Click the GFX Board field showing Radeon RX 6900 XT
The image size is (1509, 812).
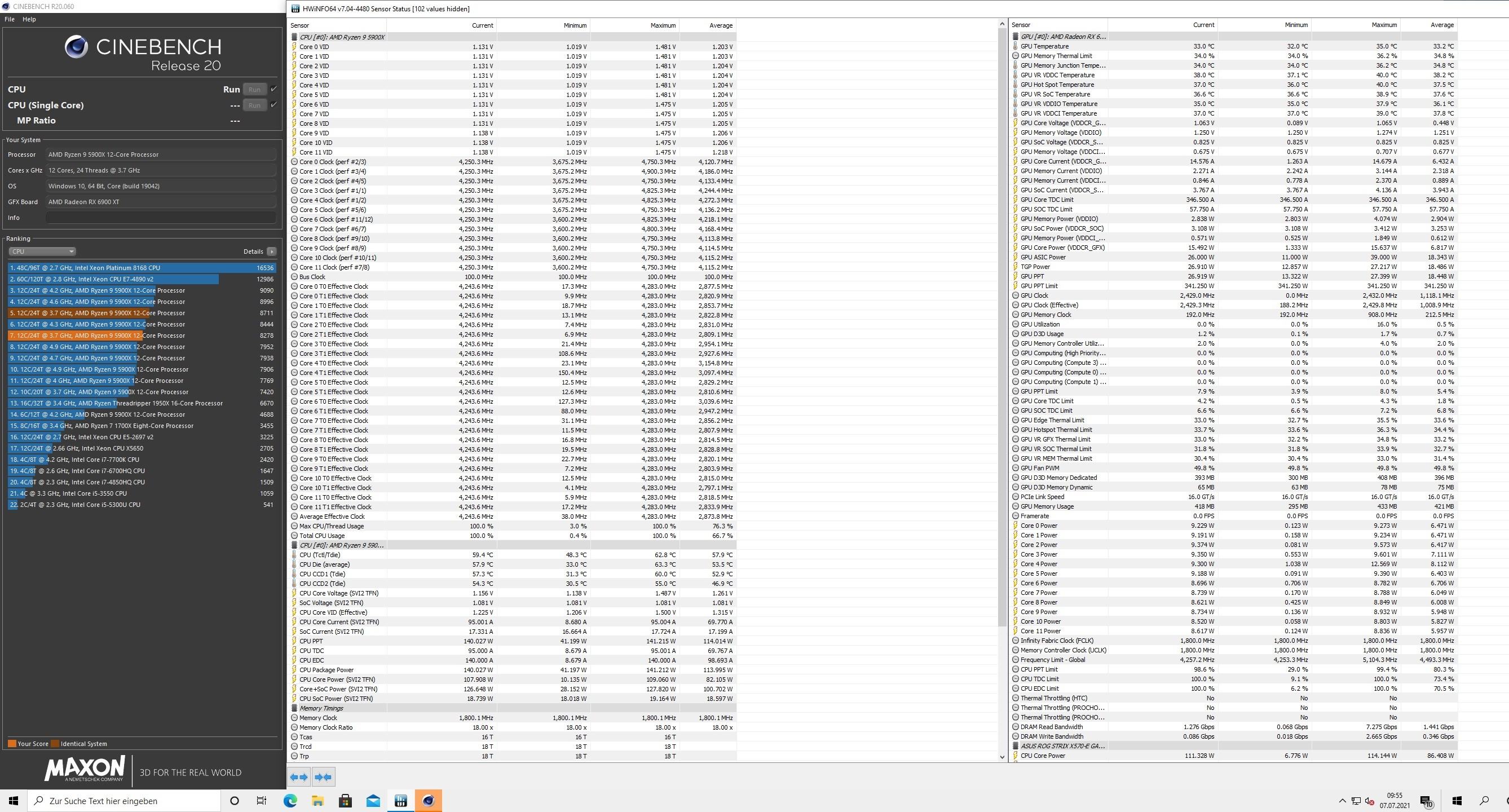[161, 201]
